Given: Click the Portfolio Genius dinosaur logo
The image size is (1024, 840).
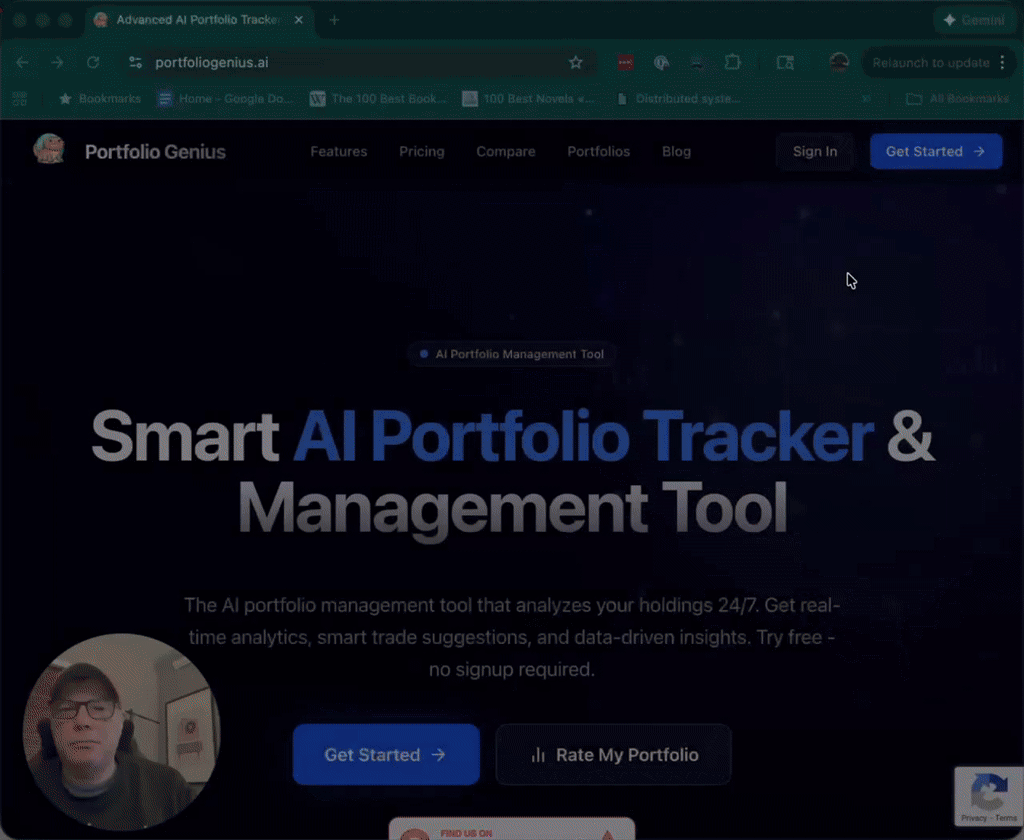Looking at the screenshot, I should point(49,149).
